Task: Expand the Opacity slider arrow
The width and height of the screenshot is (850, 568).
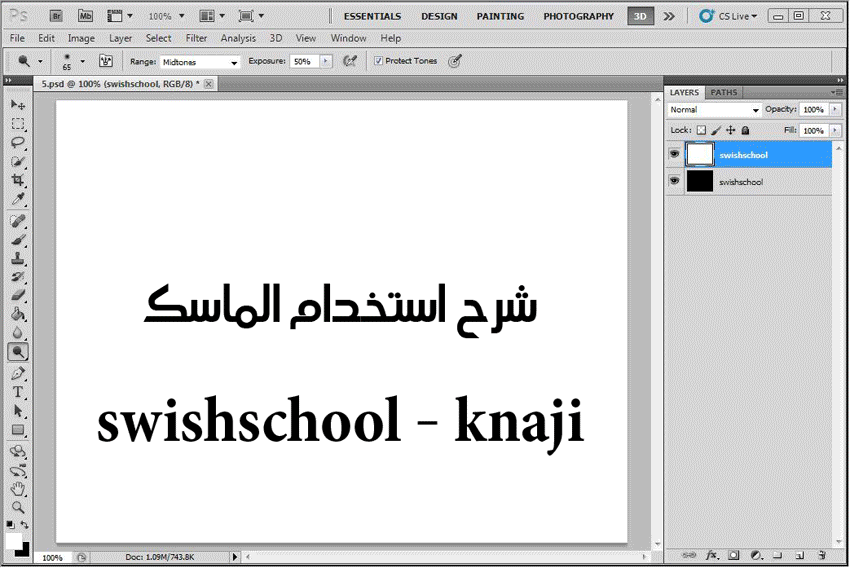Action: pos(835,110)
